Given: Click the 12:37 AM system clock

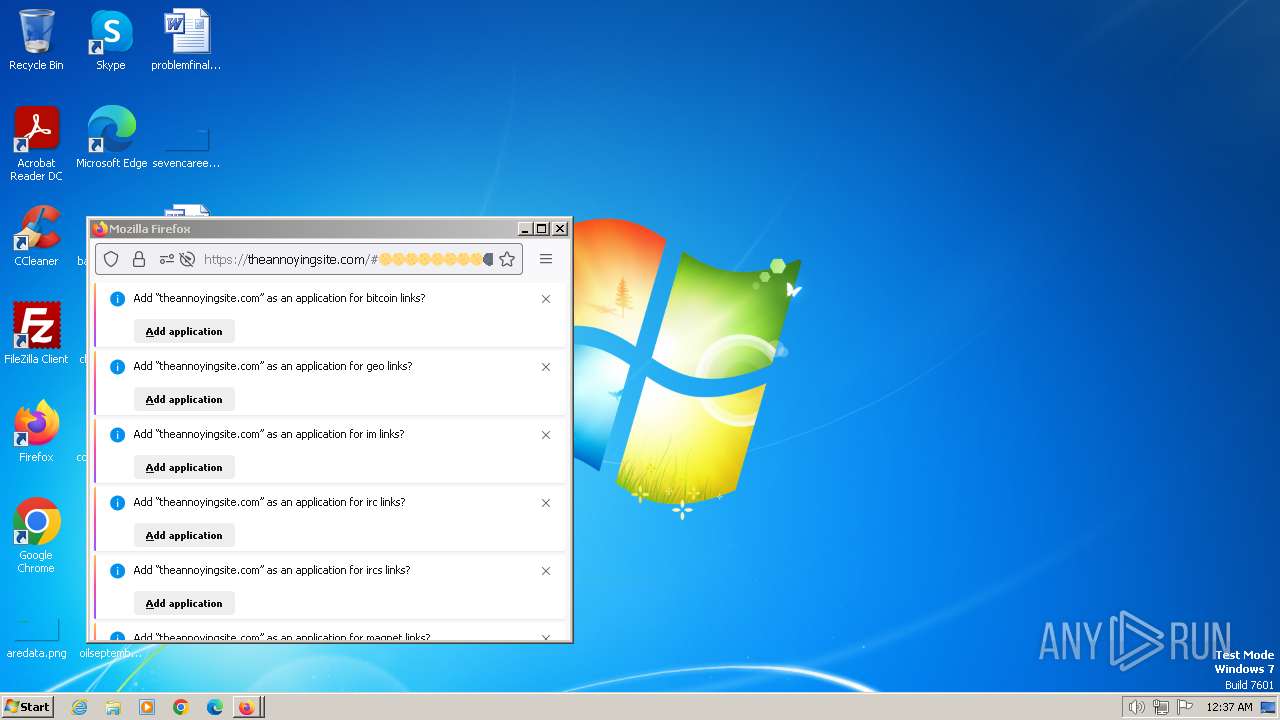Looking at the screenshot, I should pyautogui.click(x=1229, y=707).
